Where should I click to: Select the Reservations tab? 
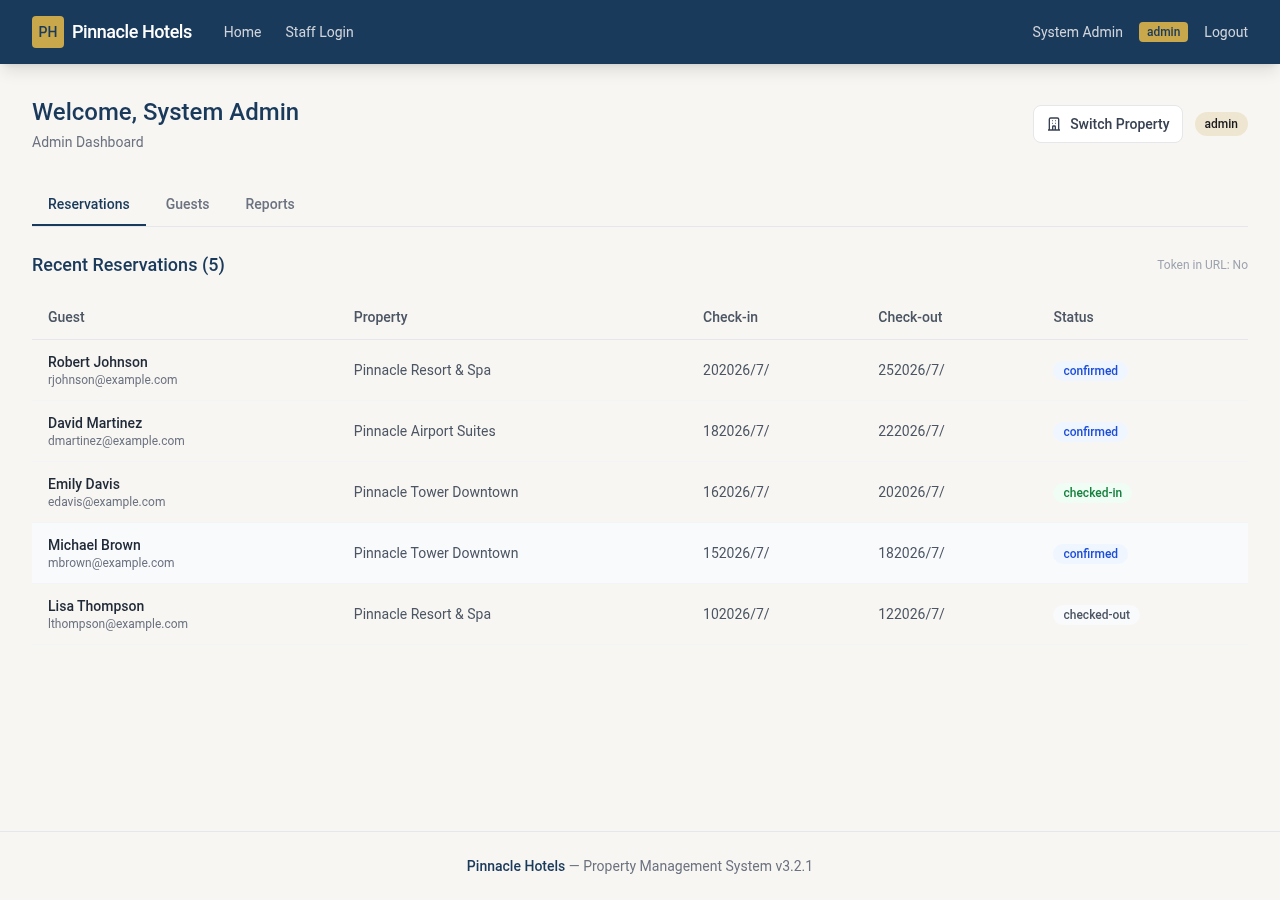(89, 204)
